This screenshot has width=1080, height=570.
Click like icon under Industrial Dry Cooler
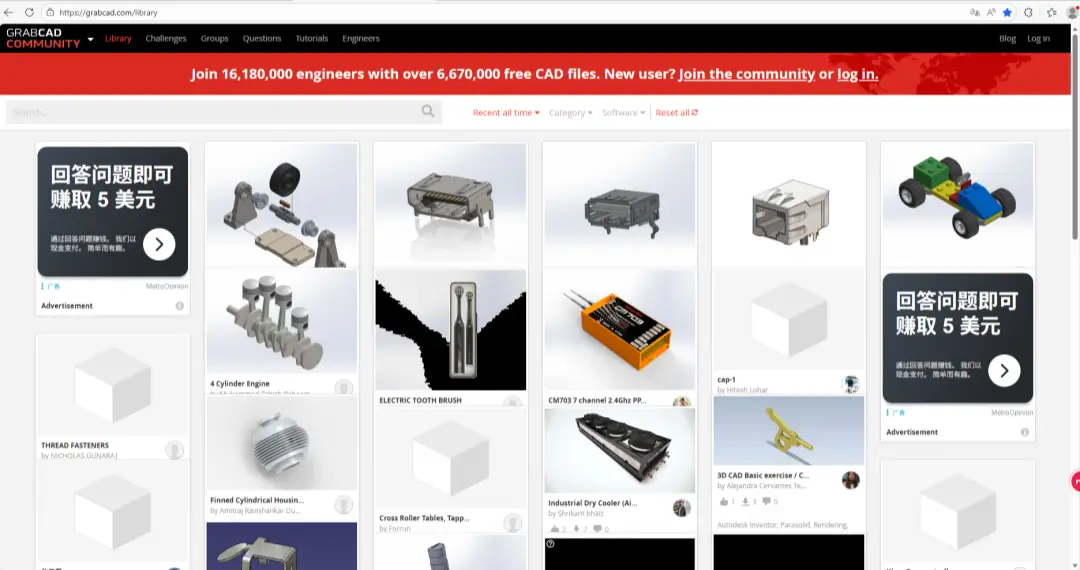[555, 529]
